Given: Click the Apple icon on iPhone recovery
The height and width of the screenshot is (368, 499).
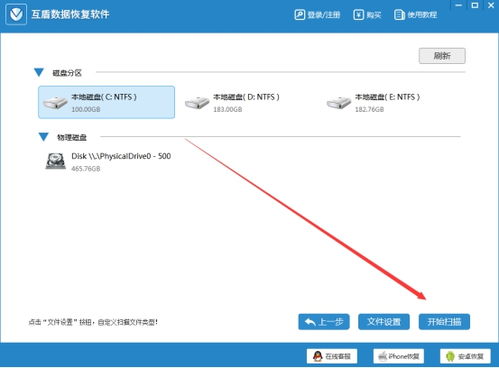Looking at the screenshot, I should click(383, 356).
